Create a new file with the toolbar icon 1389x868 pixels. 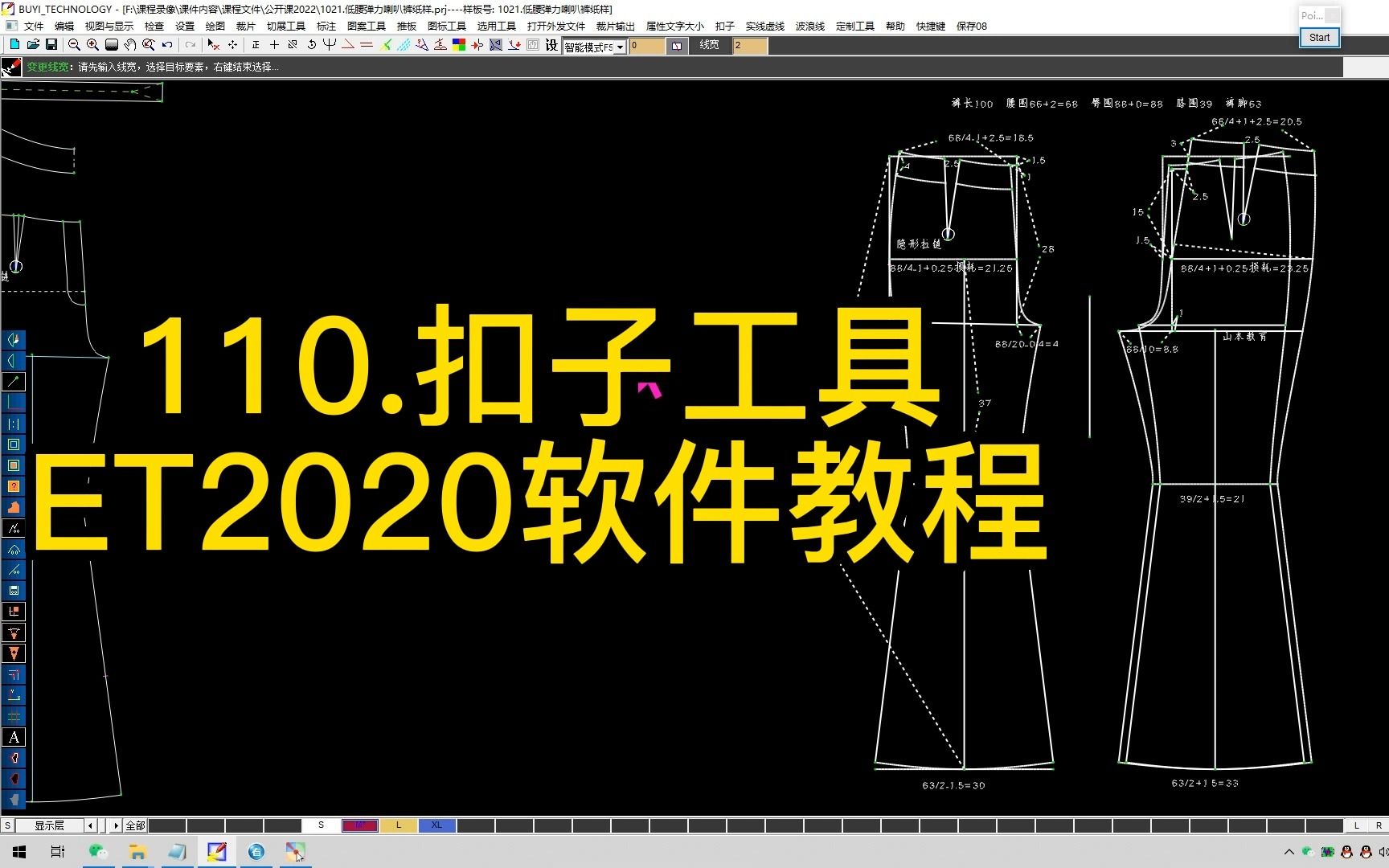pyautogui.click(x=14, y=45)
